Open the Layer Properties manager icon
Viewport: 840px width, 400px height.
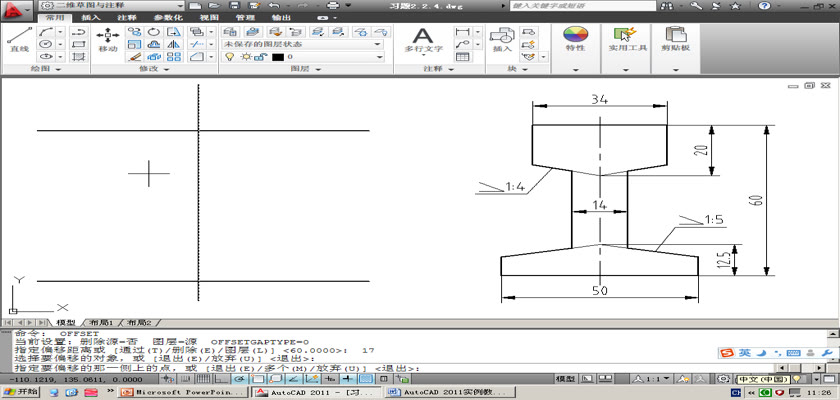pyautogui.click(x=230, y=32)
